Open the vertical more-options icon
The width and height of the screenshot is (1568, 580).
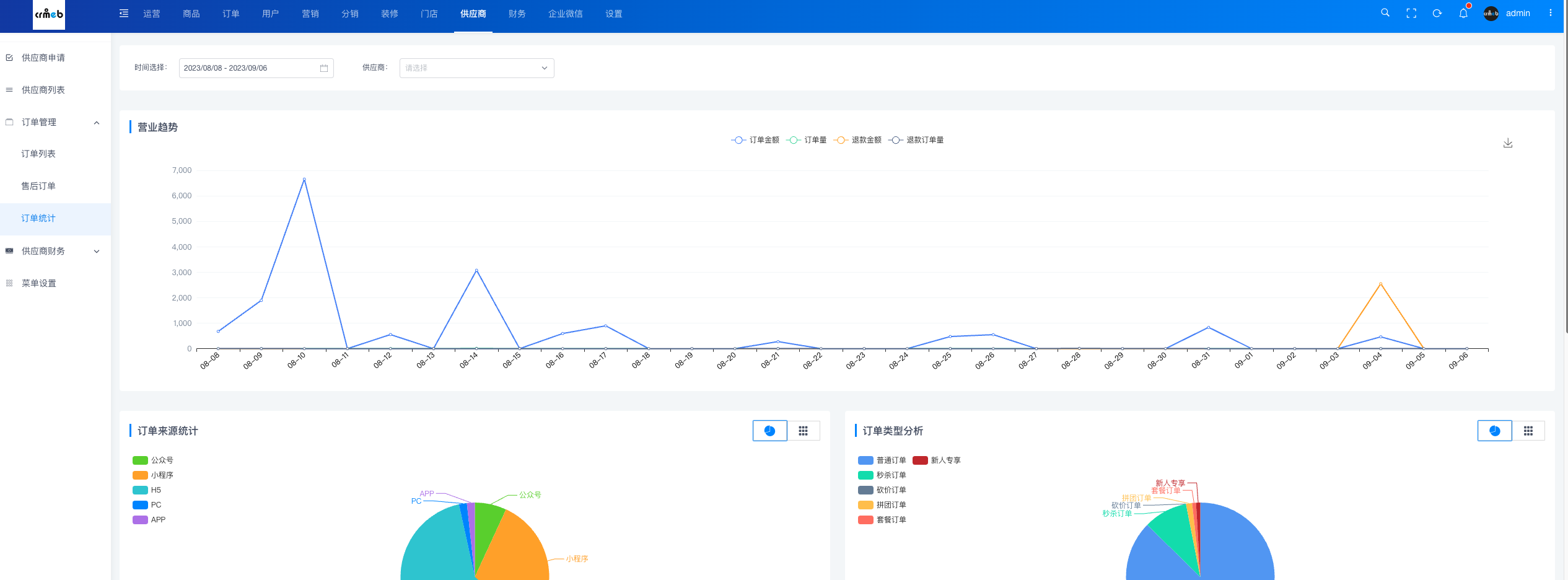(1551, 13)
